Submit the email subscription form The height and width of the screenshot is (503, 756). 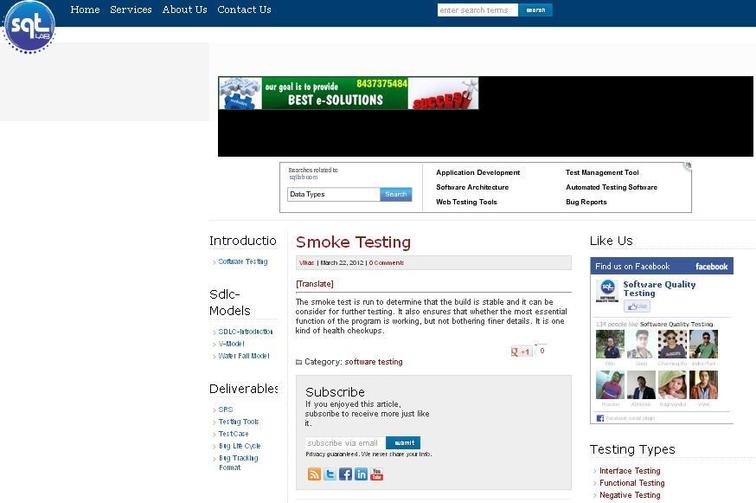point(403,443)
